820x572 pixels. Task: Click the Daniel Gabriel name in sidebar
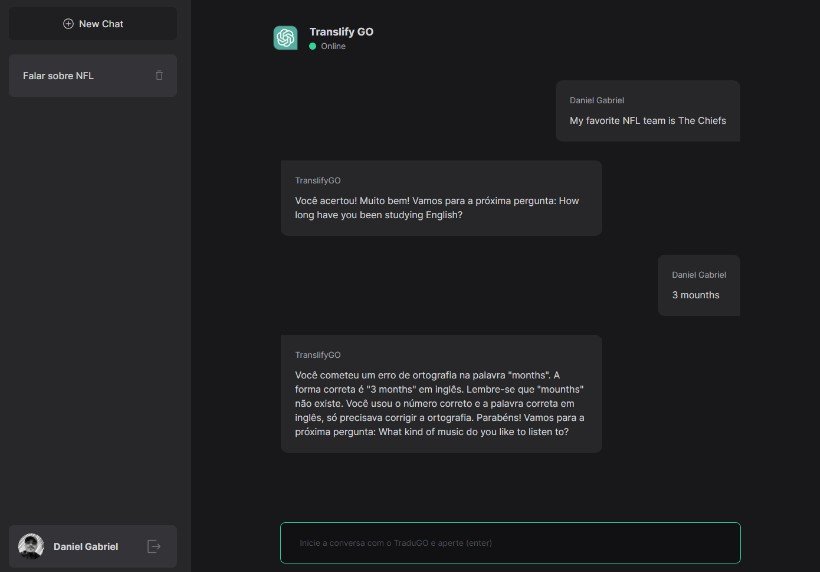(x=85, y=547)
